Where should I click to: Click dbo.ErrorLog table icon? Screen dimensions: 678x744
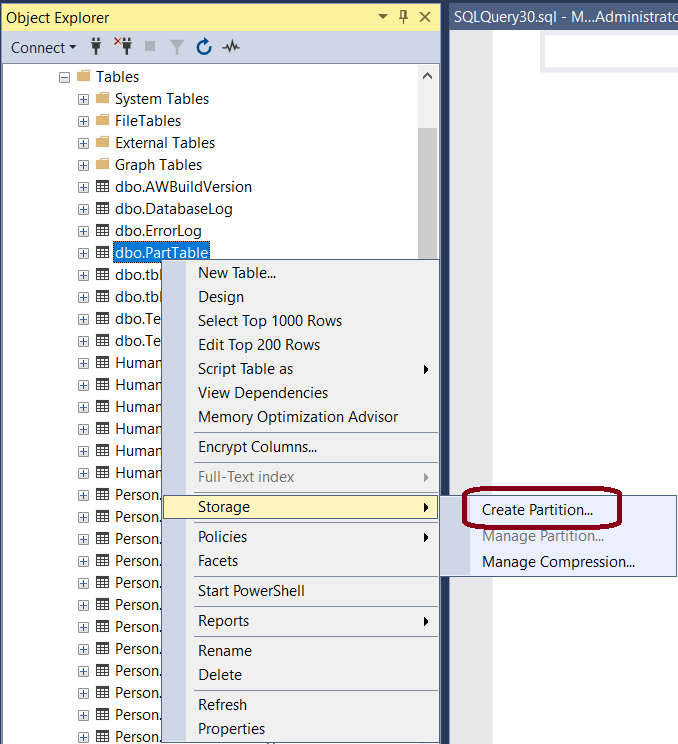point(102,230)
